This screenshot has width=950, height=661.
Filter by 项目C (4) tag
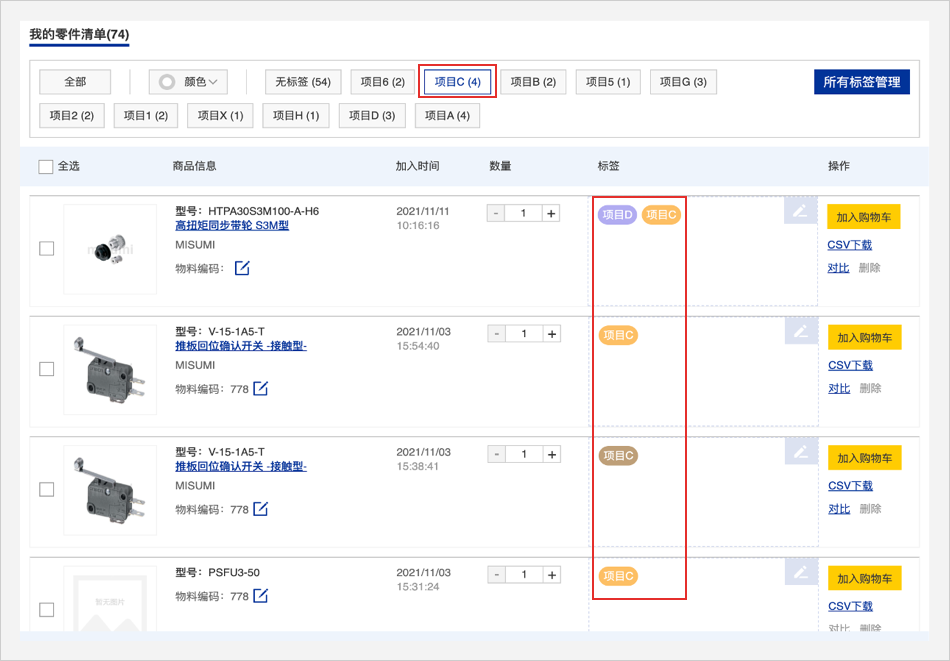458,82
